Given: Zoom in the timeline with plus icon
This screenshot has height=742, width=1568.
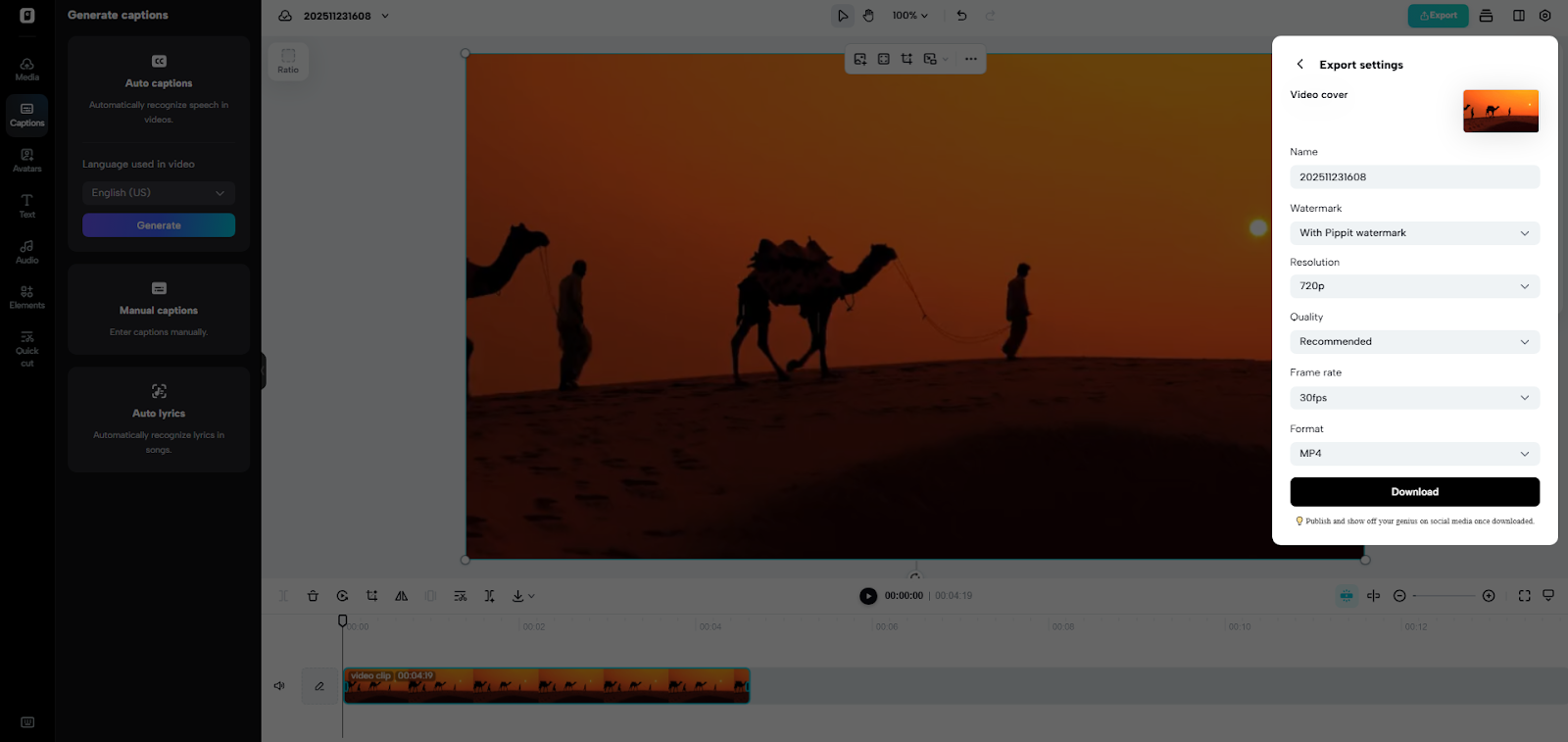Looking at the screenshot, I should pos(1489,596).
